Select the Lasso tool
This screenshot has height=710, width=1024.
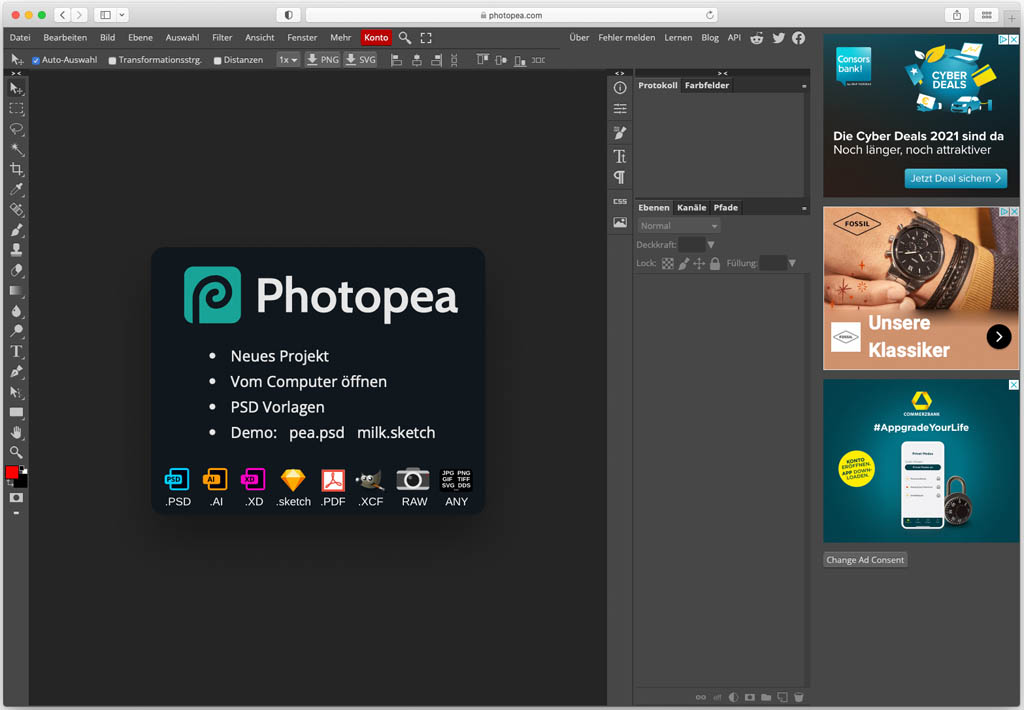pyautogui.click(x=16, y=129)
